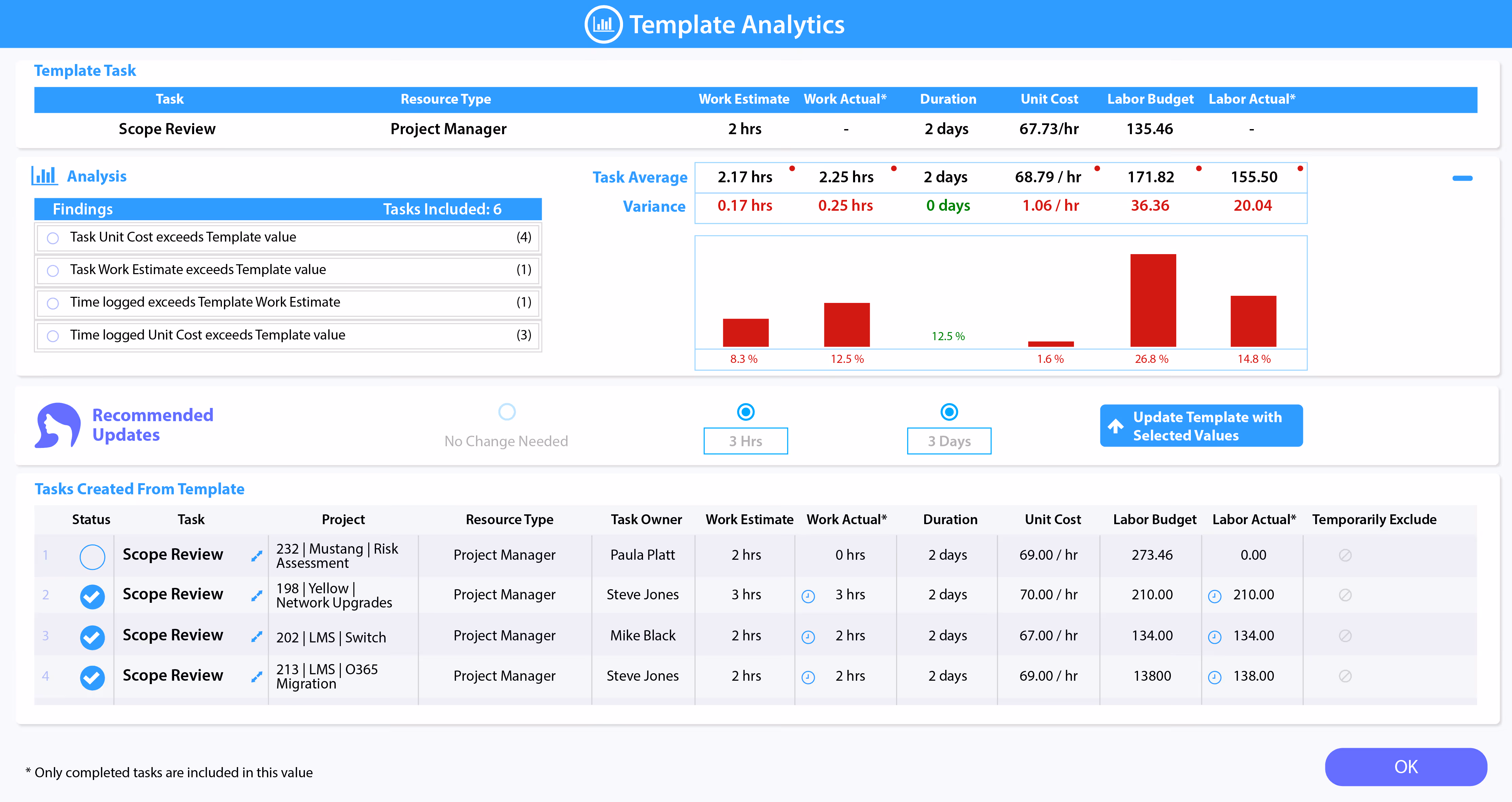Temporarily exclude the LMS Switch task

pos(1345,635)
